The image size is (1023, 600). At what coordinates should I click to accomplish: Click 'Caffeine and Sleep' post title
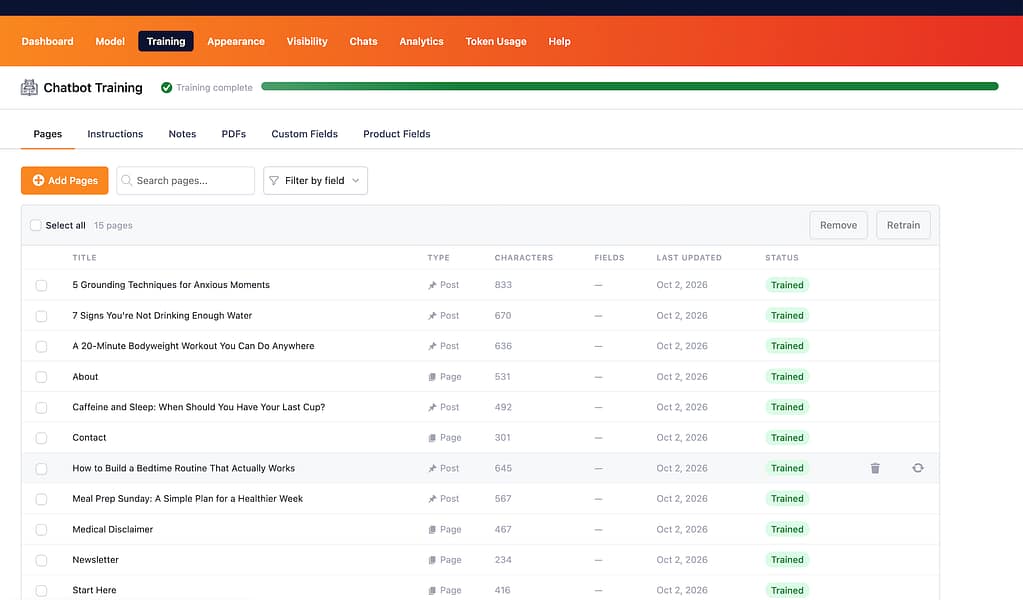[x=198, y=407]
